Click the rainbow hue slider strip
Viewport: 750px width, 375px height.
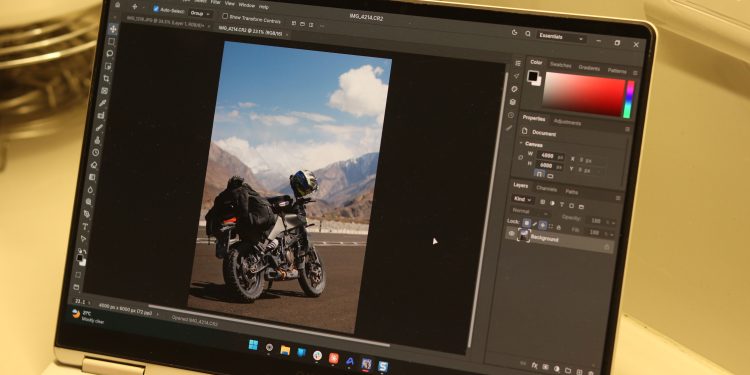[629, 99]
